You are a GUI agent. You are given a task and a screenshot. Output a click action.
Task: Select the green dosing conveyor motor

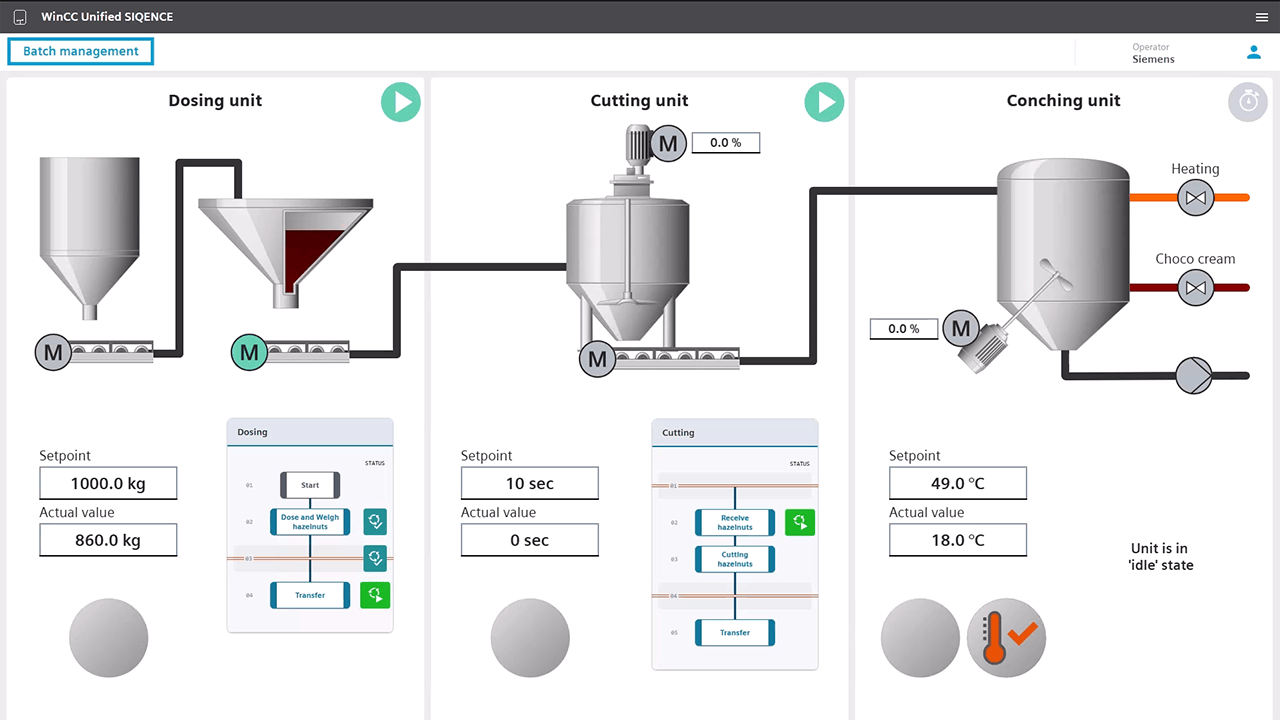coord(250,352)
